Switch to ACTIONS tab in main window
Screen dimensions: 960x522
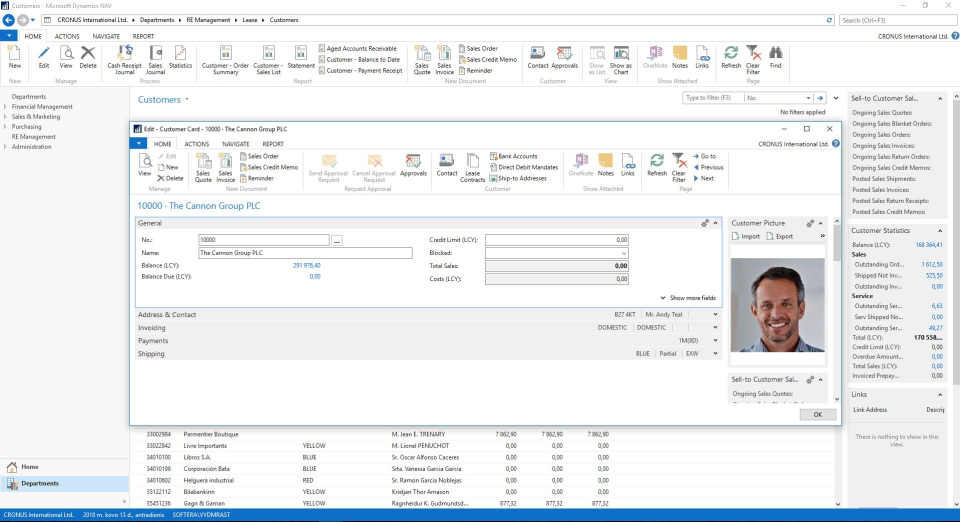click(x=67, y=36)
